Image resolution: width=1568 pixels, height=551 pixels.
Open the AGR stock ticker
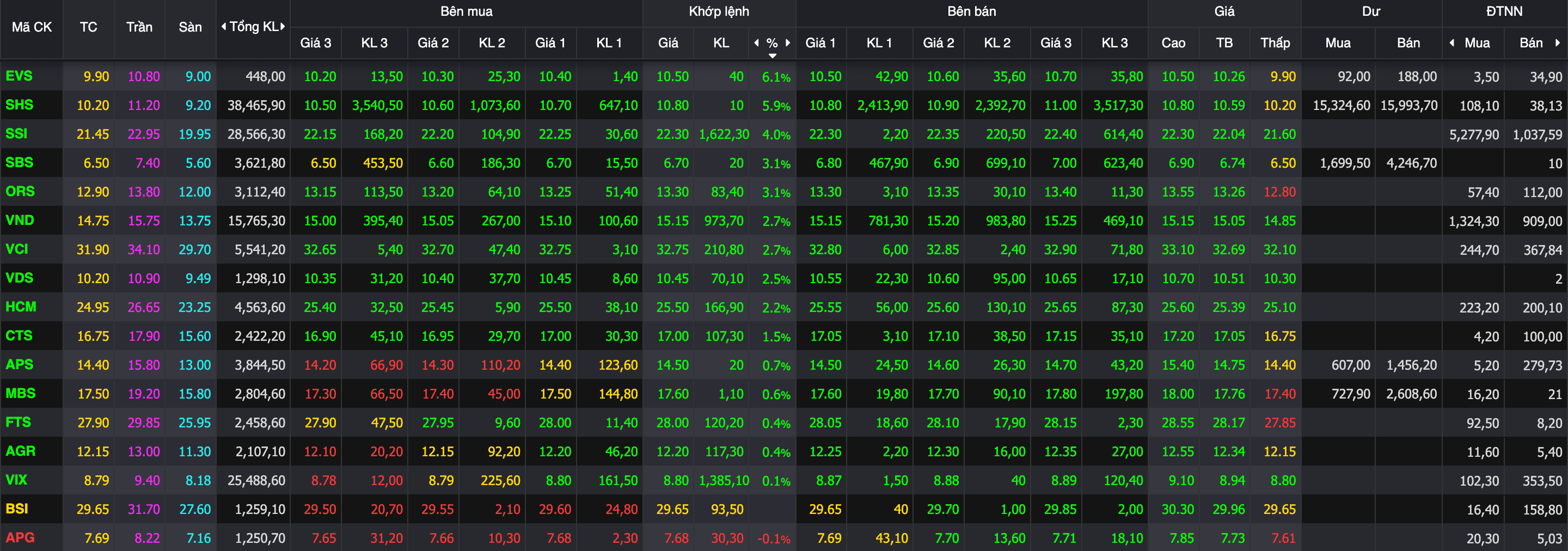click(x=21, y=451)
